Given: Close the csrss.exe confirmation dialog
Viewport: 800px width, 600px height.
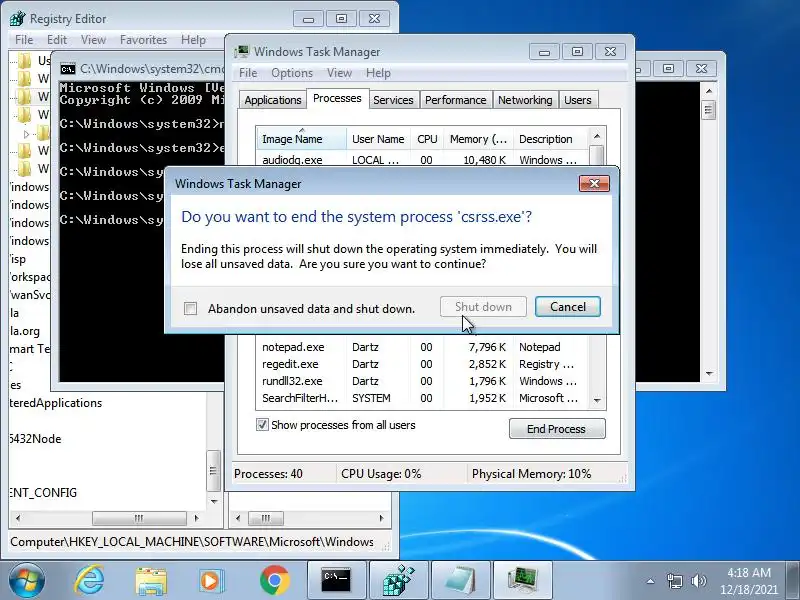Looking at the screenshot, I should click(x=594, y=184).
